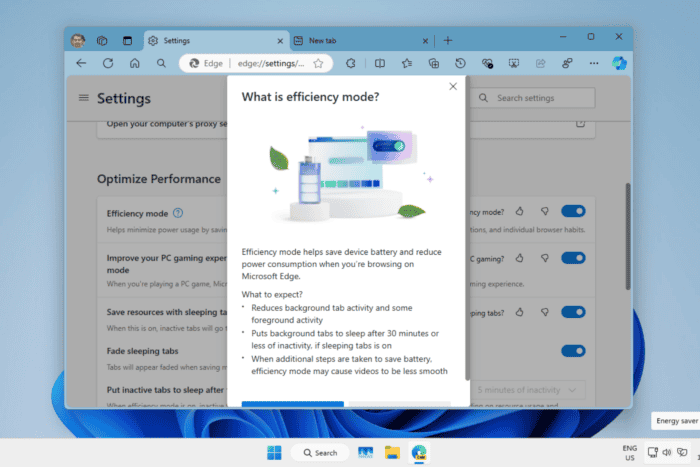
Task: Close the Settings tab
Action: point(280,41)
